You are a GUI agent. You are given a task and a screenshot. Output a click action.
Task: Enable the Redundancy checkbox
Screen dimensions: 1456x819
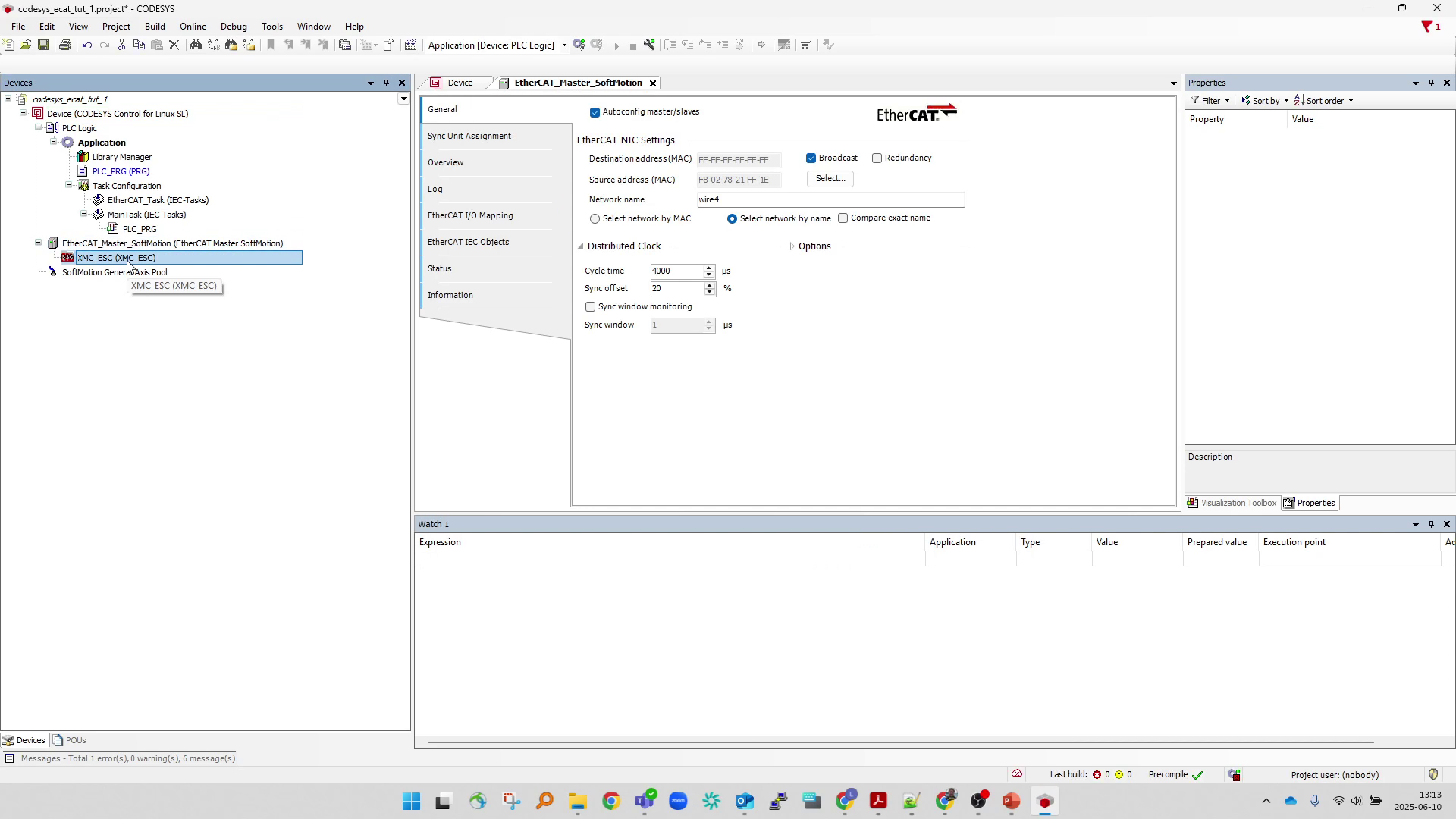click(877, 158)
